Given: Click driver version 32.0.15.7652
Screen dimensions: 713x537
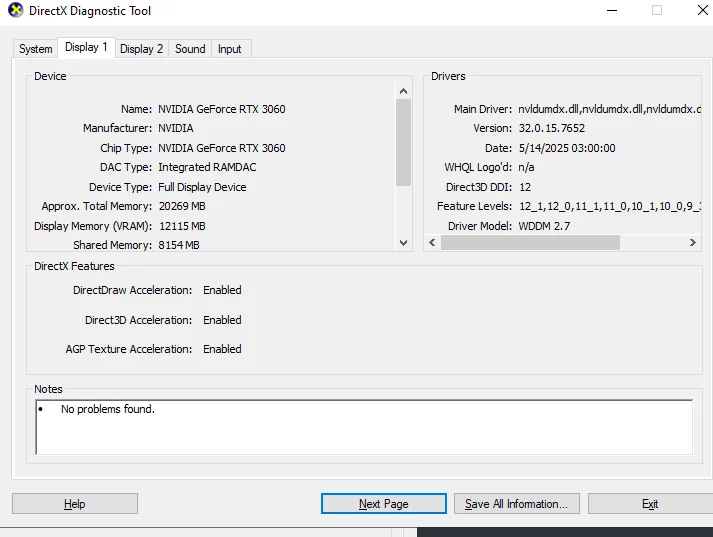Looking at the screenshot, I should click(552, 128).
